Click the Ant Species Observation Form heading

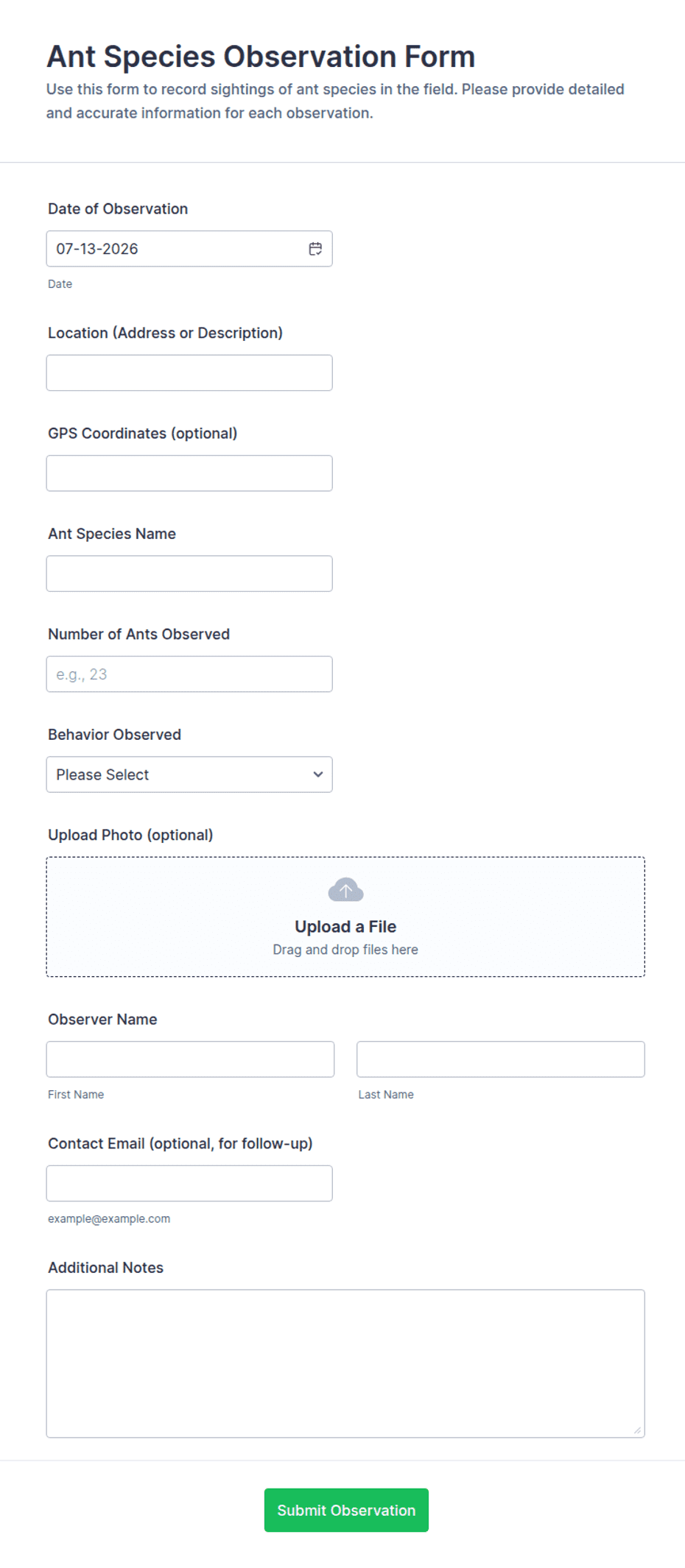point(261,57)
